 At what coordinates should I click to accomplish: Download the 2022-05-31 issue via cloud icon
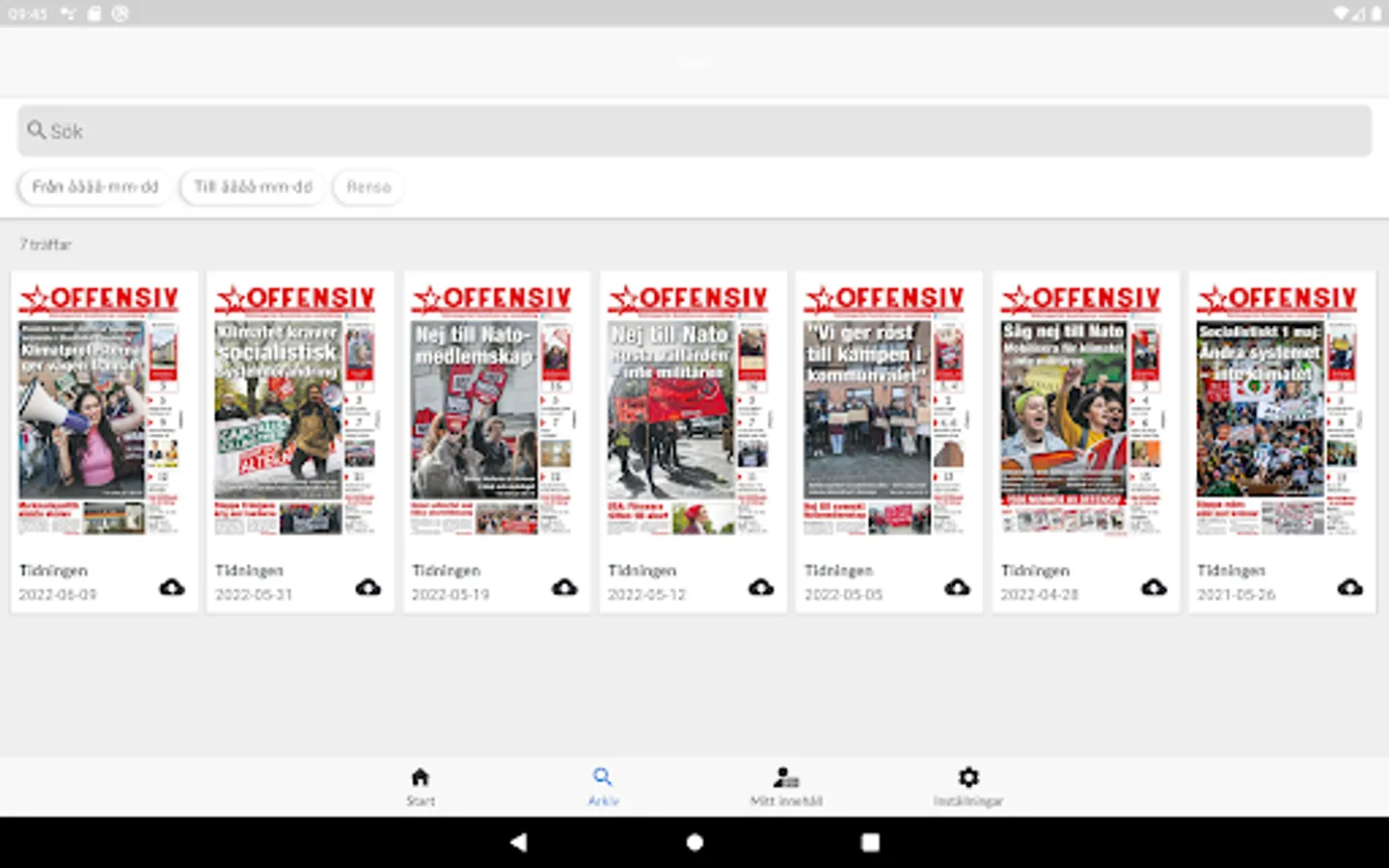click(368, 586)
